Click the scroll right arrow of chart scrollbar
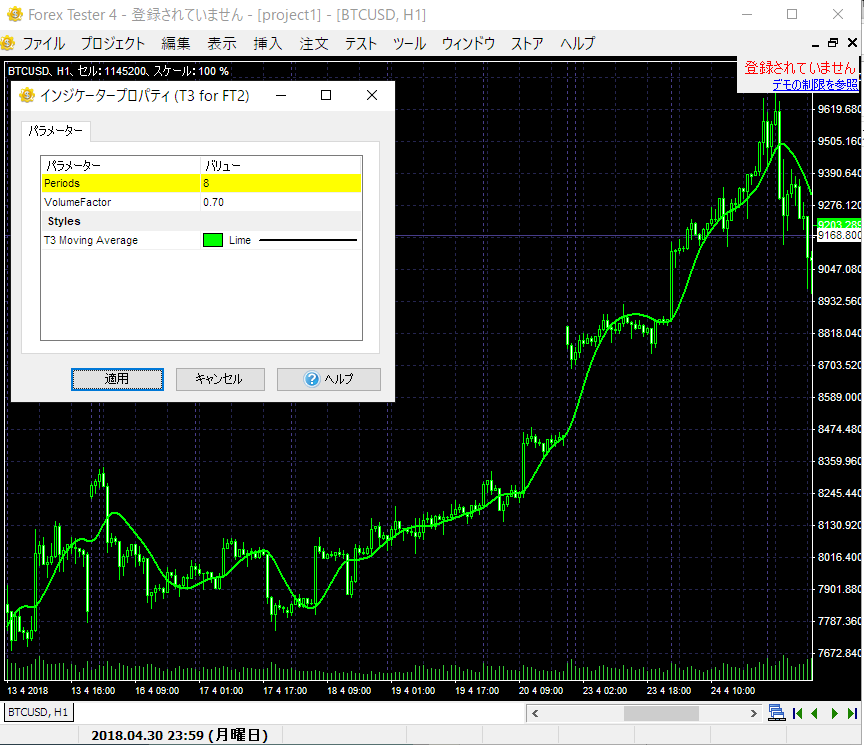 [x=753, y=714]
